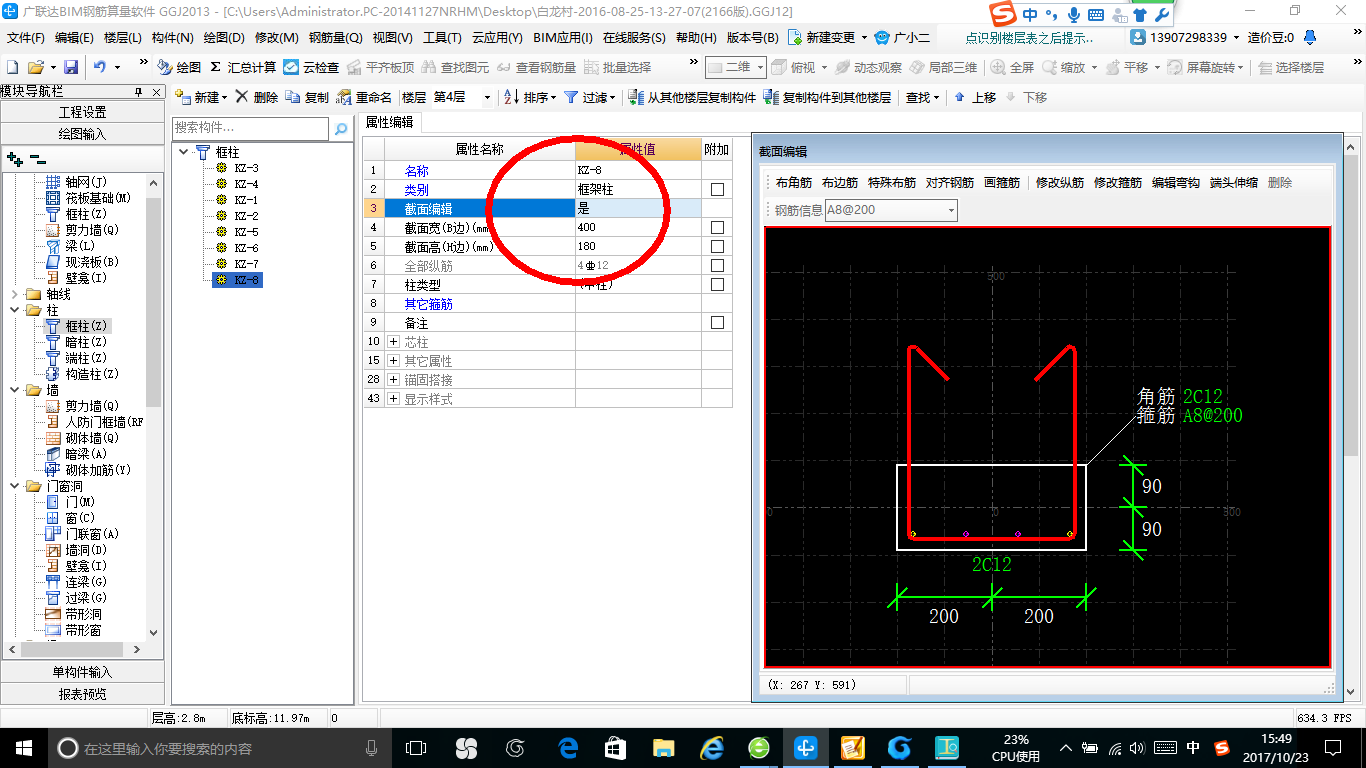Open 构件(N) menu

point(172,37)
